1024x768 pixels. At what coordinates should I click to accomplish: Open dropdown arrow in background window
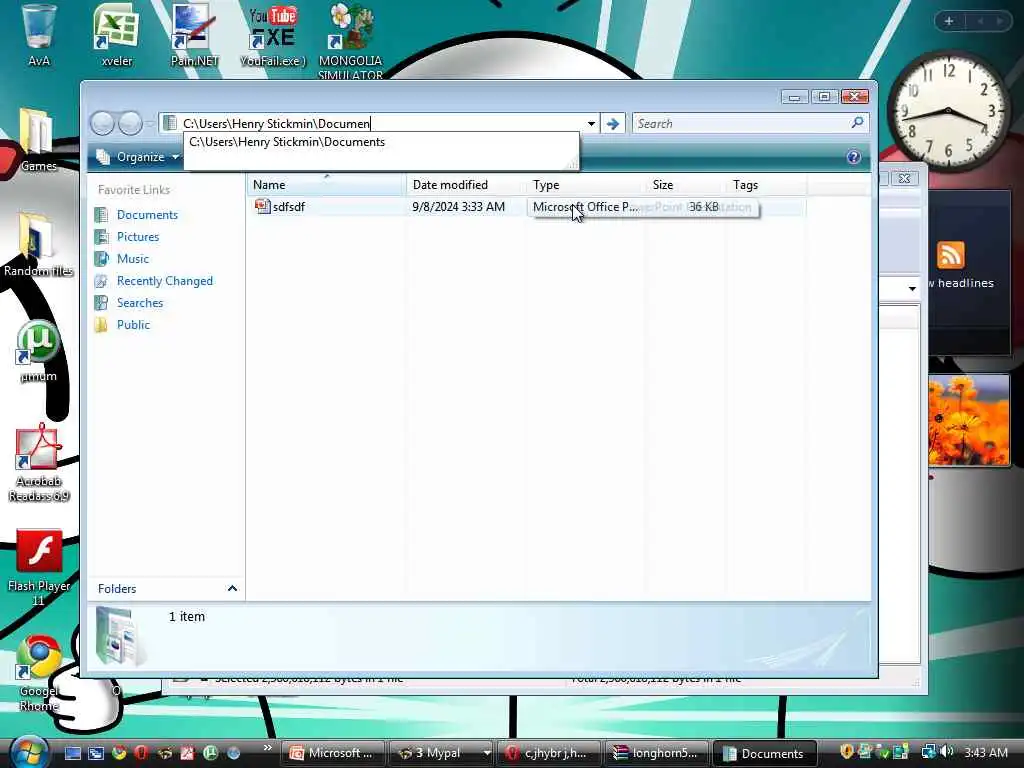point(912,288)
